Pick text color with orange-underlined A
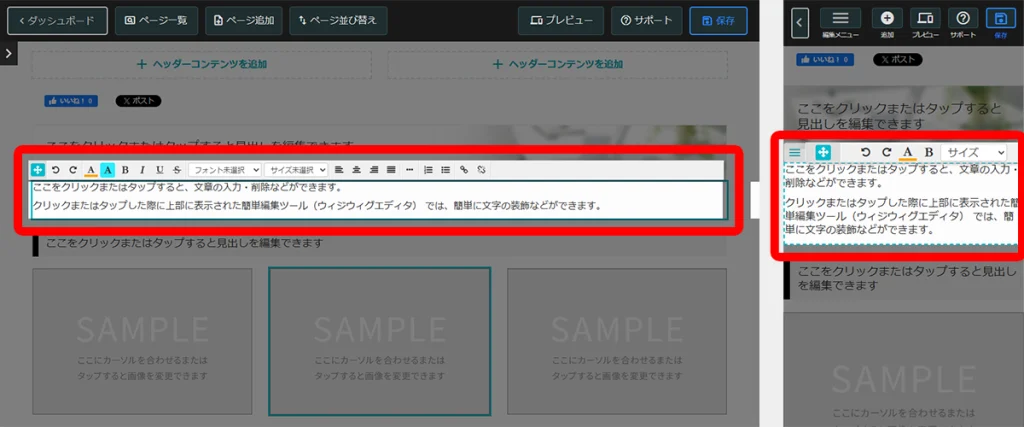This screenshot has height=427, width=1024. tap(91, 170)
